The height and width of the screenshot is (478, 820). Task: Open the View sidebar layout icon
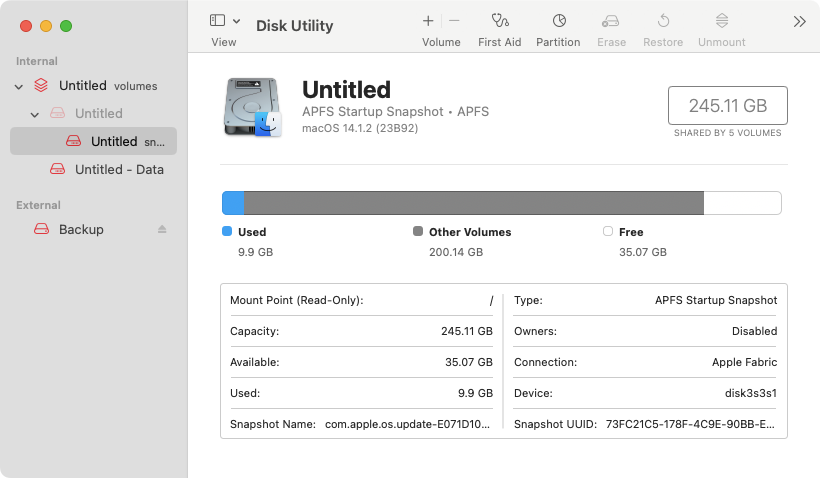pyautogui.click(x=217, y=21)
